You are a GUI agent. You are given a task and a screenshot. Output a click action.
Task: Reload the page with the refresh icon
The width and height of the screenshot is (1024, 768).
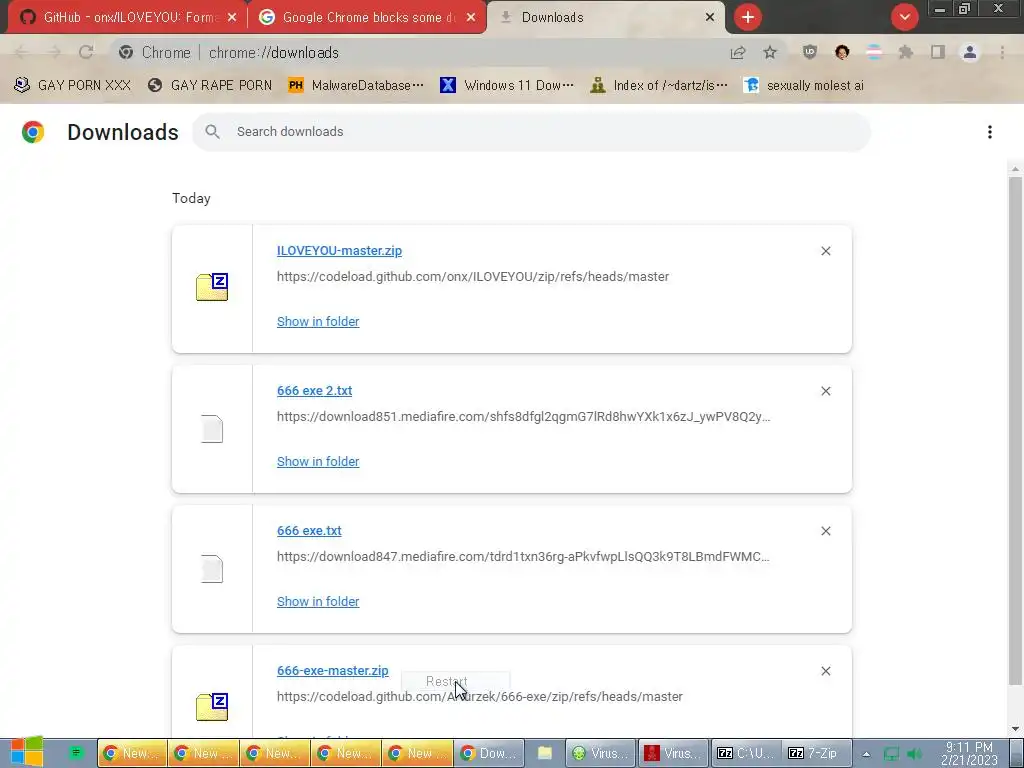pyautogui.click(x=86, y=52)
